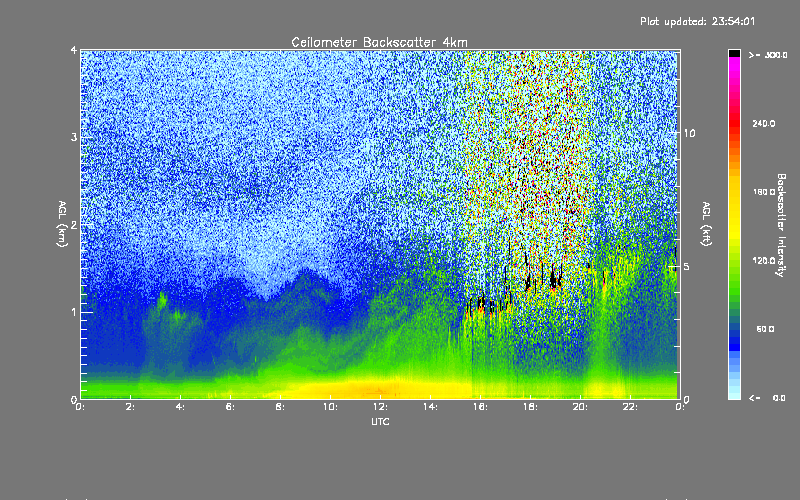Select the "12:" UTC tick label
This screenshot has height=500, width=800.
point(380,407)
